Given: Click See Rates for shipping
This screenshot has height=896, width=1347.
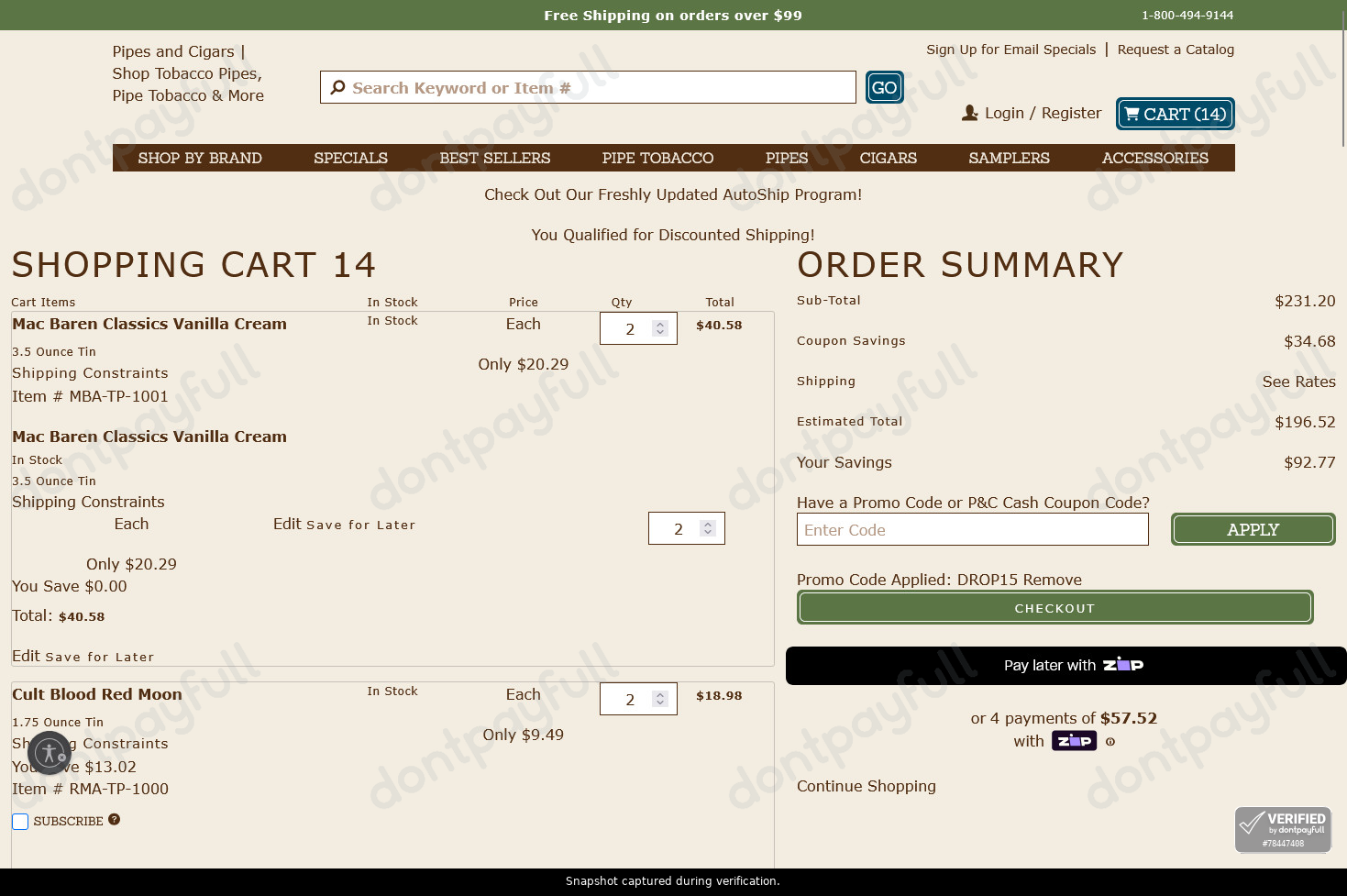Looking at the screenshot, I should 1299,382.
